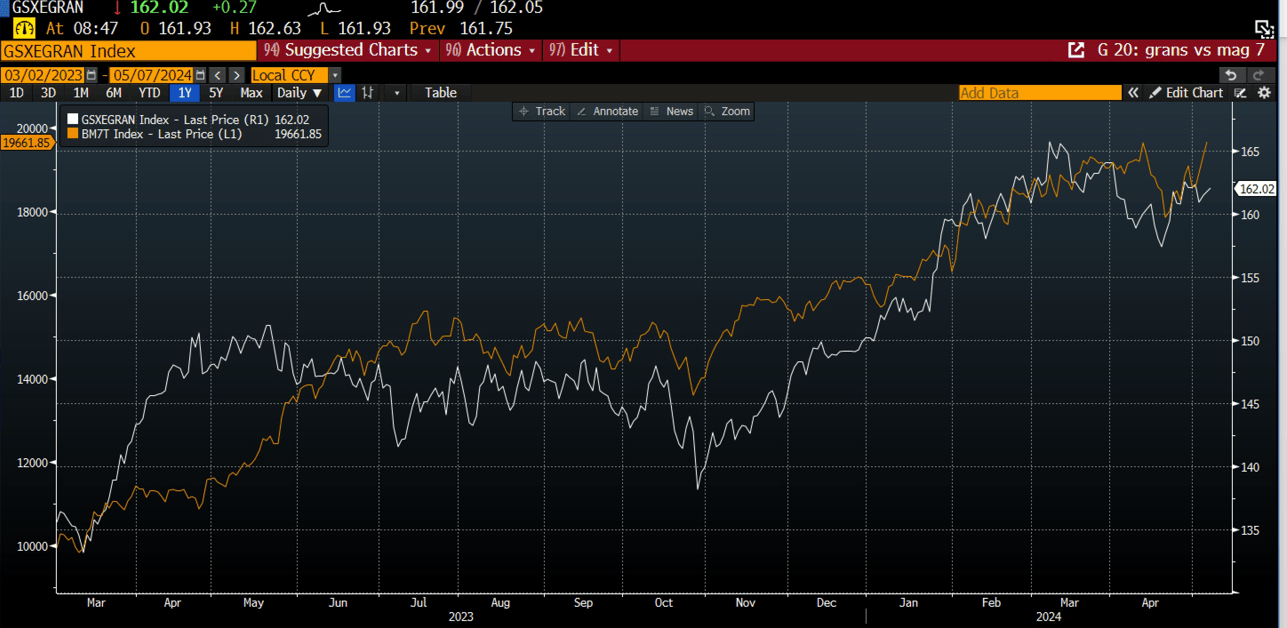Screen dimensions: 1287x628
Task: Toggle the Zoom mode
Action: point(727,111)
